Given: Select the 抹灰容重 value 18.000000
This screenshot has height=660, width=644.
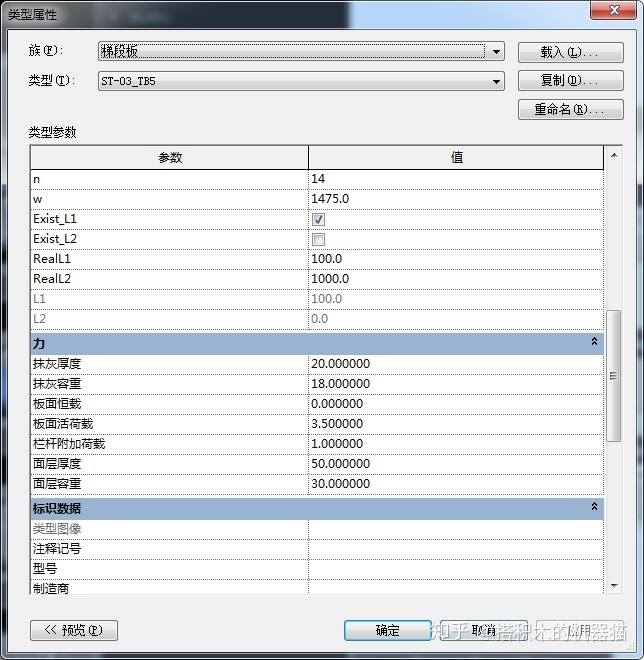Looking at the screenshot, I should click(456, 384).
